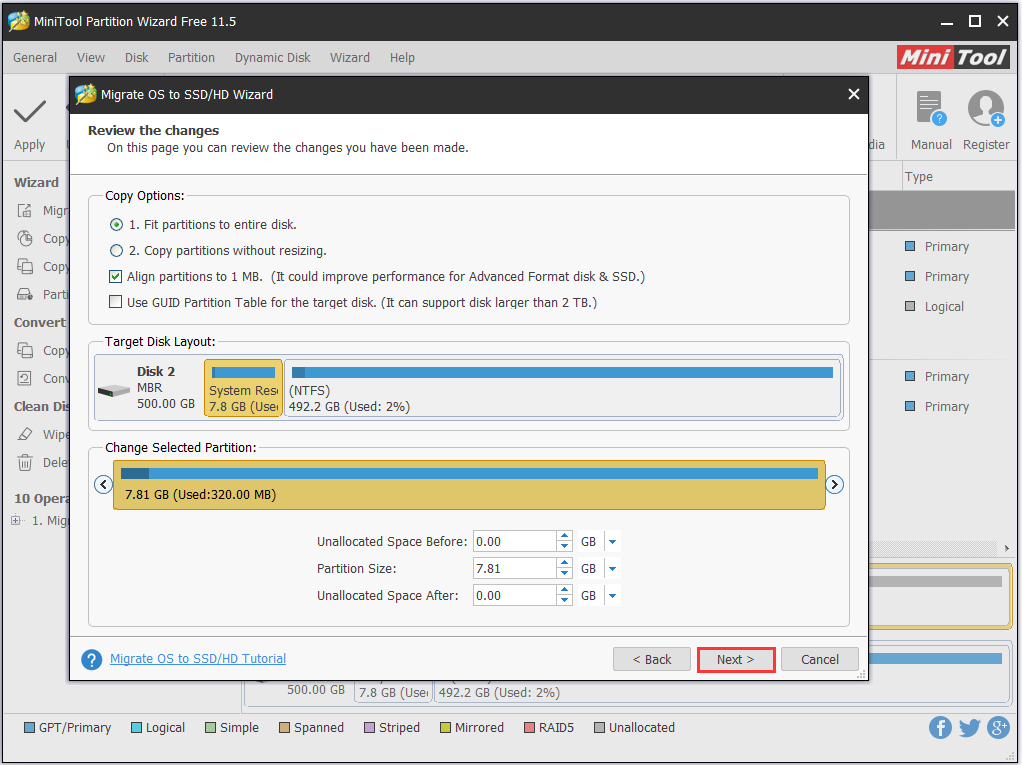
Task: Click the Mirrored legend color swatch
Action: [445, 727]
